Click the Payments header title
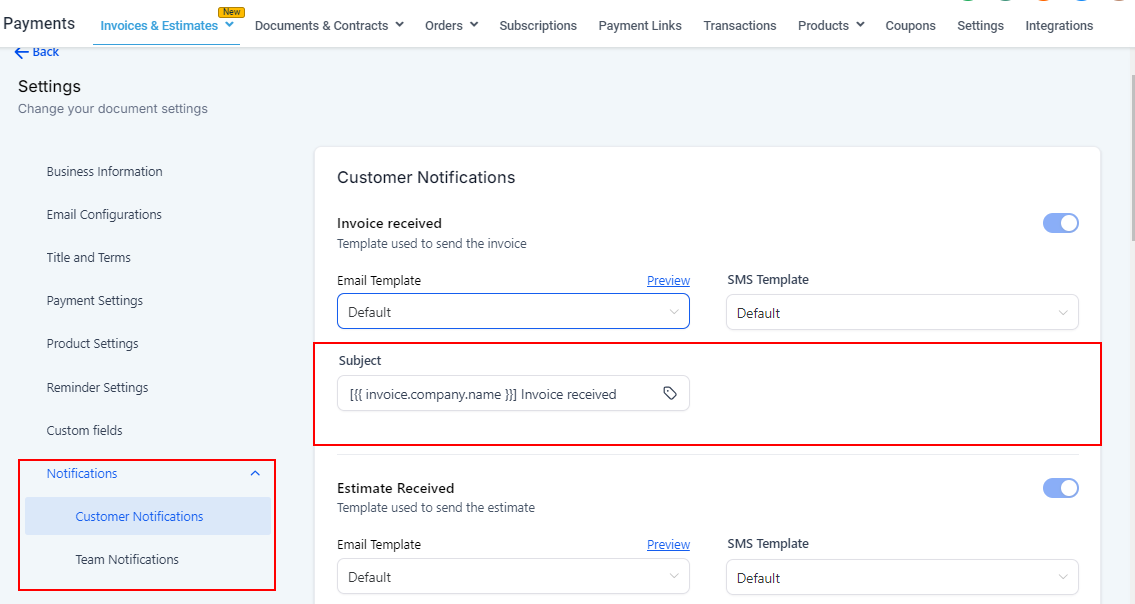This screenshot has height=604, width=1135. click(x=39, y=23)
